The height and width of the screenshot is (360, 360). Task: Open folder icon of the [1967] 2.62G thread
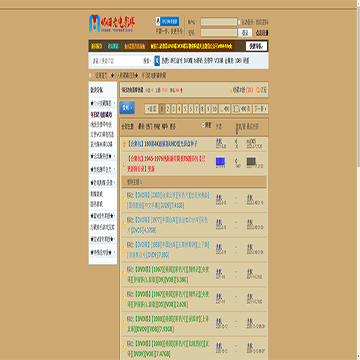124,299
